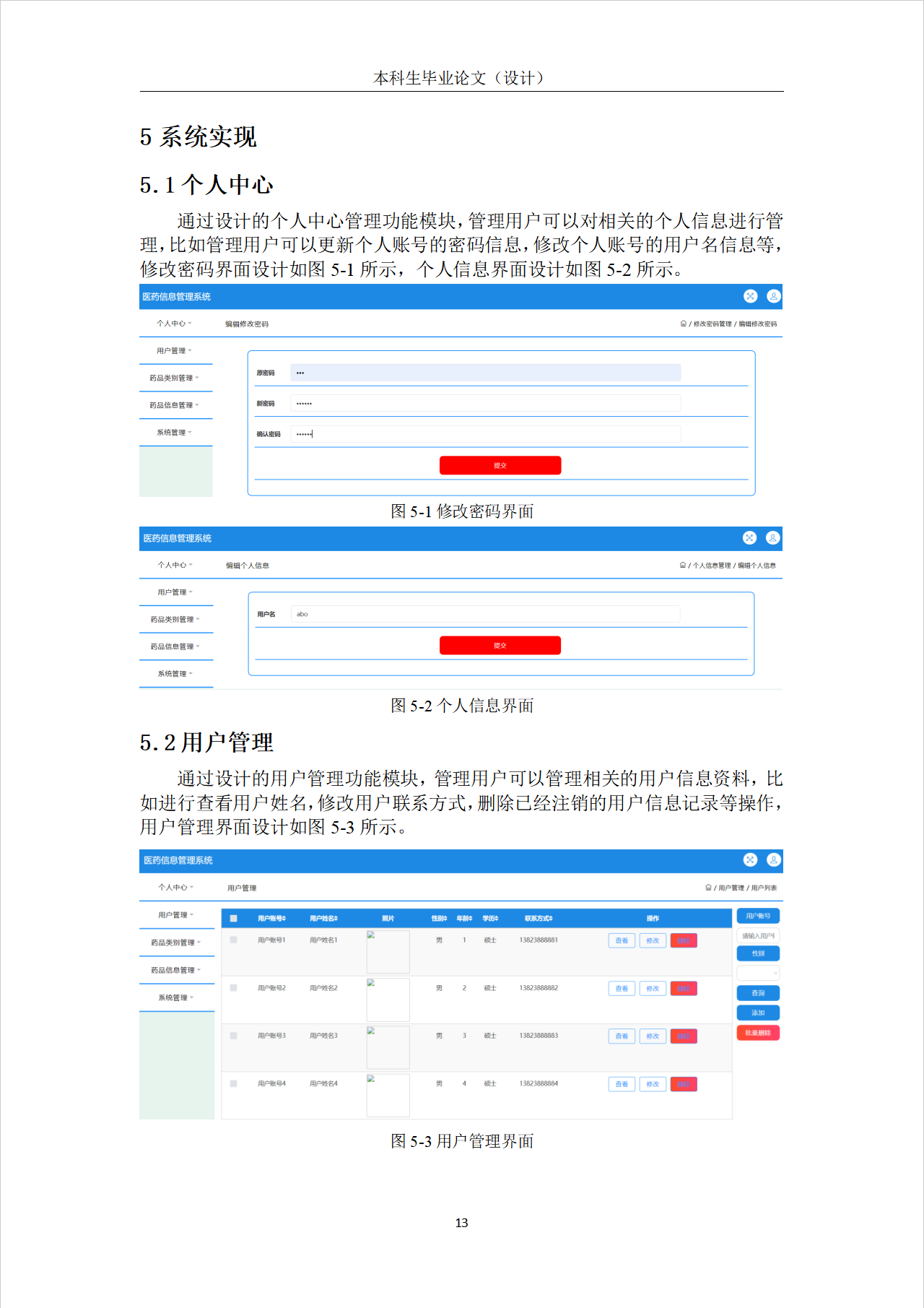Viewport: 924px width, 1308px height.
Task: Click red delete button for 用户账号3 row
Action: click(684, 1036)
